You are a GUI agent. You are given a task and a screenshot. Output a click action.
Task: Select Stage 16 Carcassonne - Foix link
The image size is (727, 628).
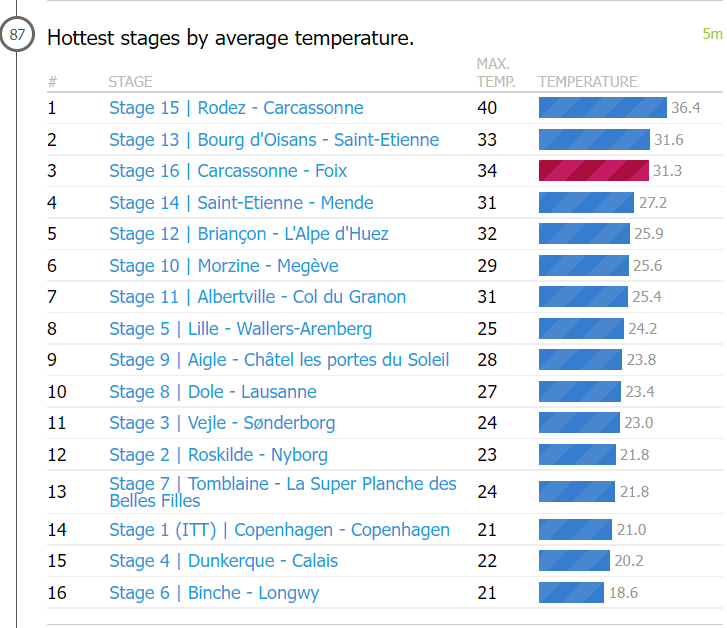pyautogui.click(x=228, y=171)
